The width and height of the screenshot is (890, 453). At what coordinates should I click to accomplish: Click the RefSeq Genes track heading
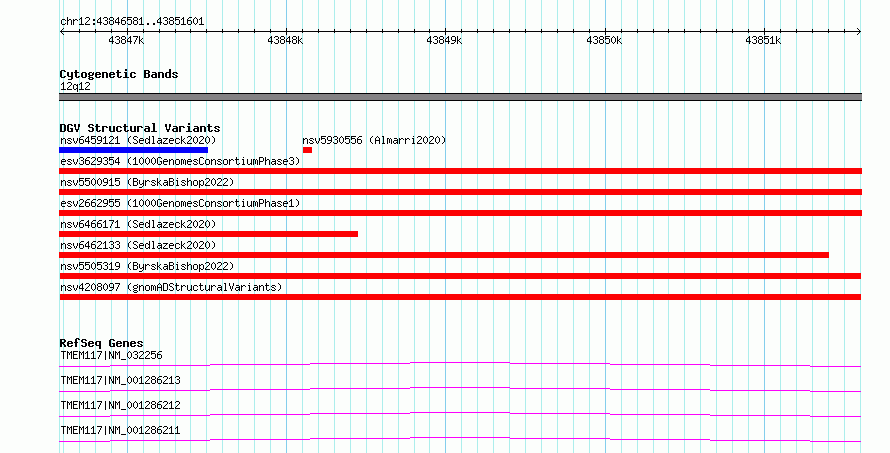click(101, 343)
